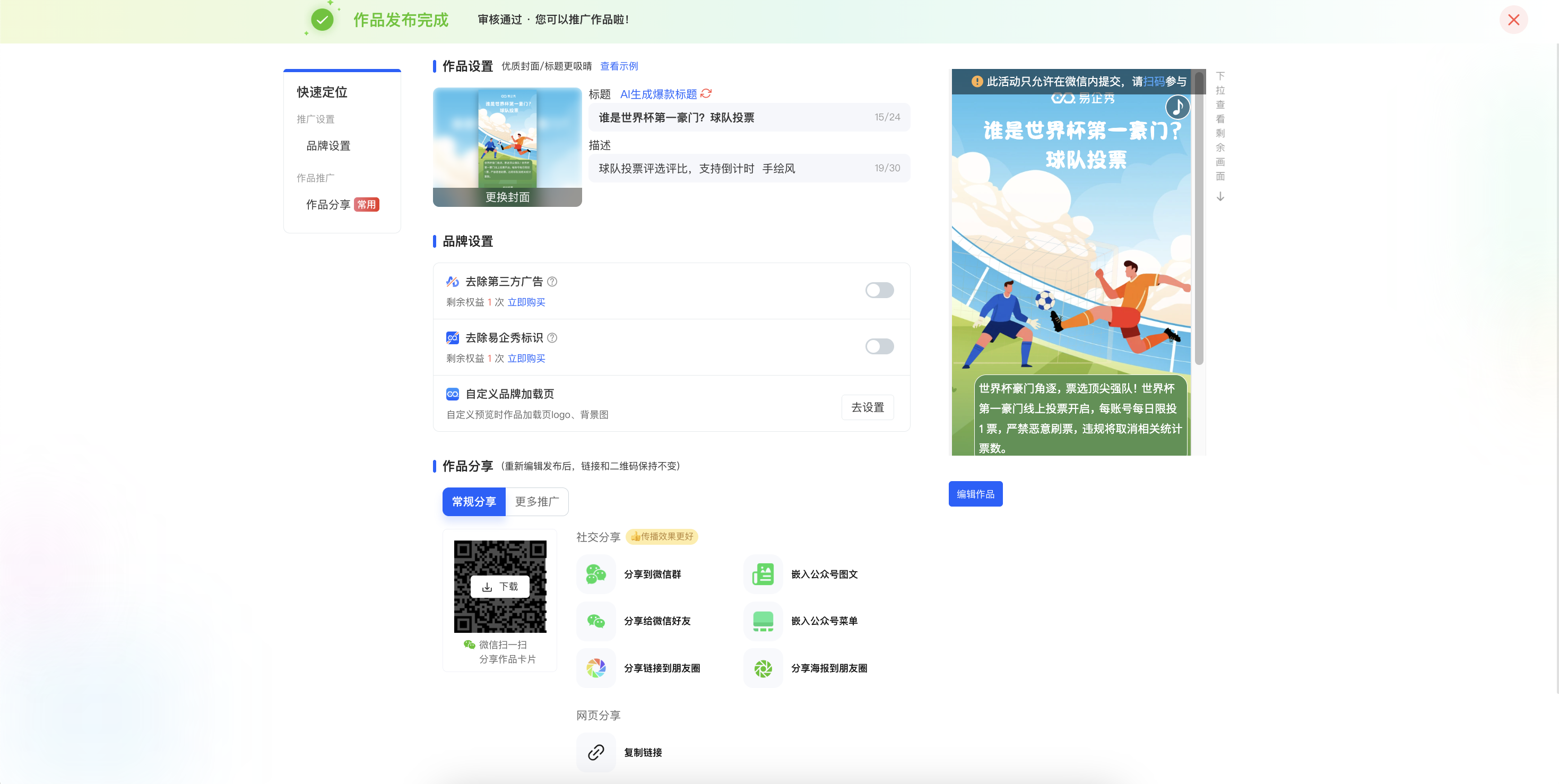This screenshot has height=784, width=1559.
Task: Click the 自定义品牌加载页 title text
Action: [509, 394]
